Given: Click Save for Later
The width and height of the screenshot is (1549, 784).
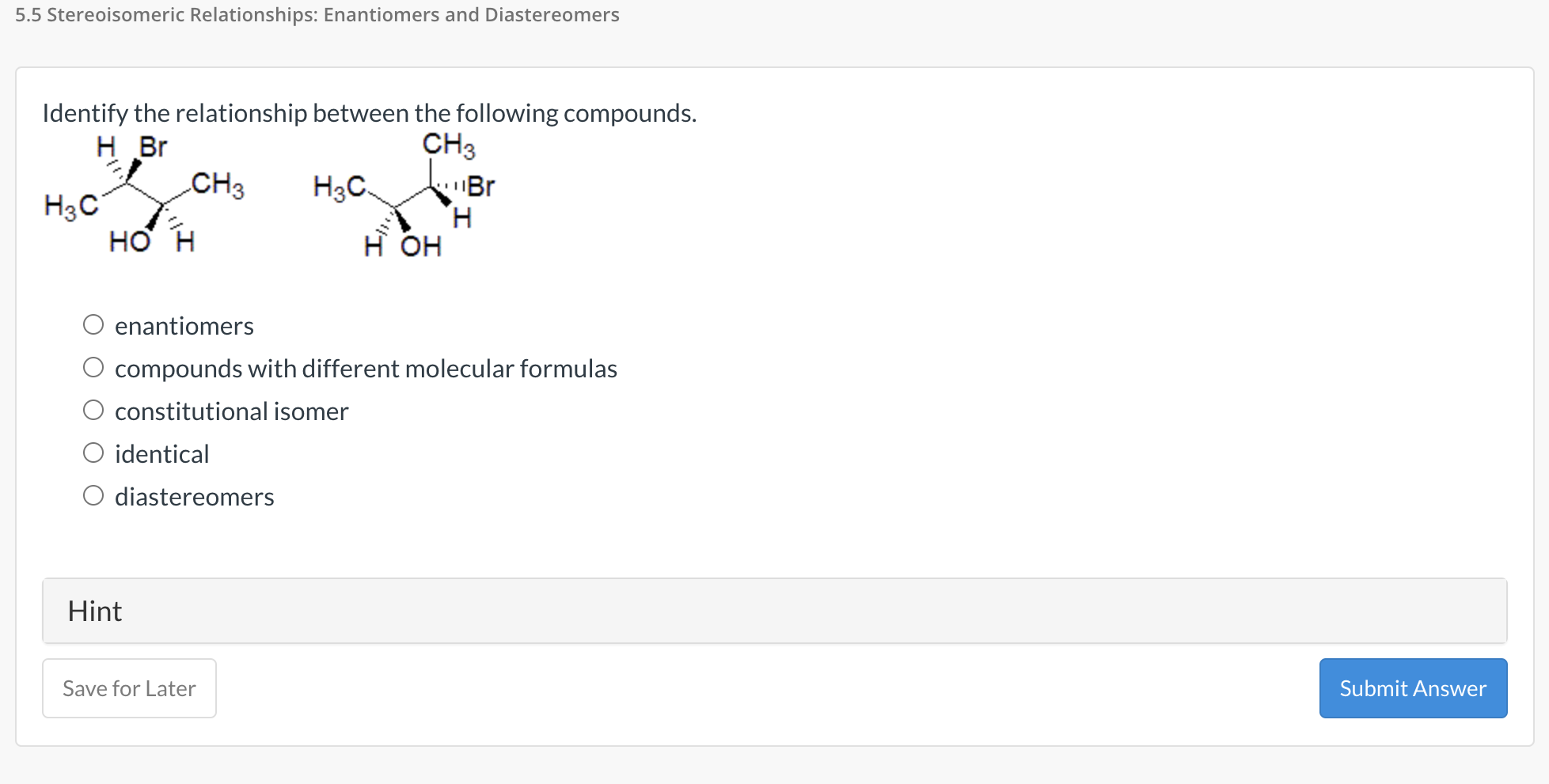Looking at the screenshot, I should pos(129,687).
